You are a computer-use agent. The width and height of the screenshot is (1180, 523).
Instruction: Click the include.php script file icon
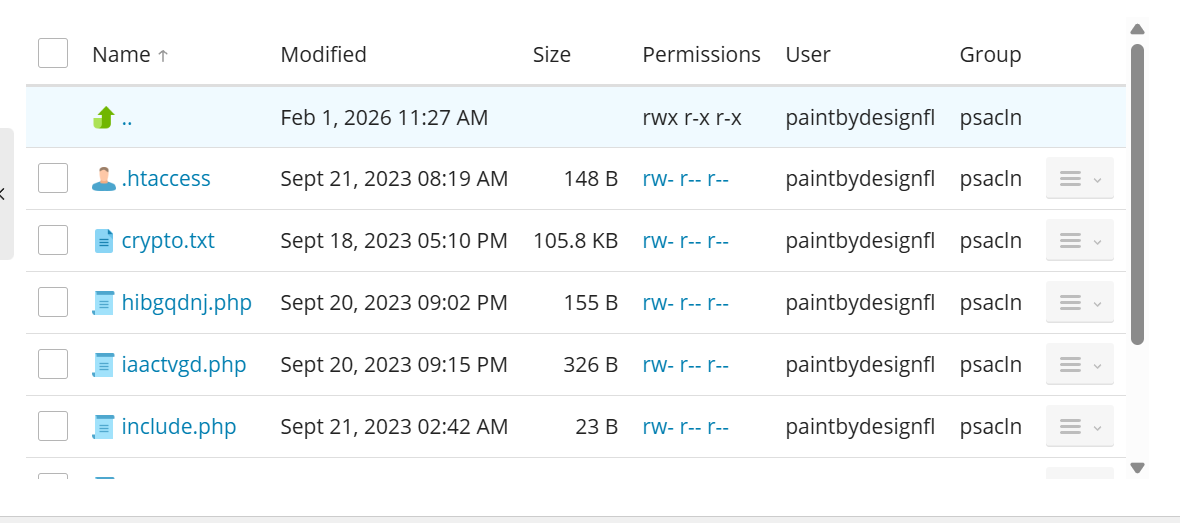pos(104,427)
